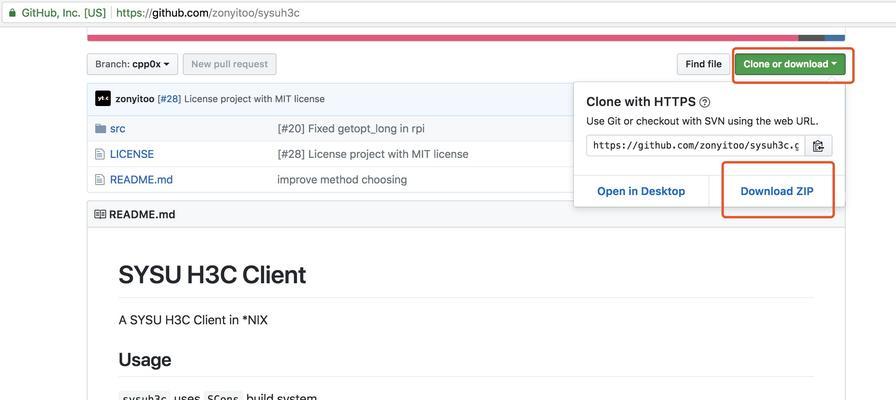Open the Branch: cpp0x dropdown

(133, 64)
